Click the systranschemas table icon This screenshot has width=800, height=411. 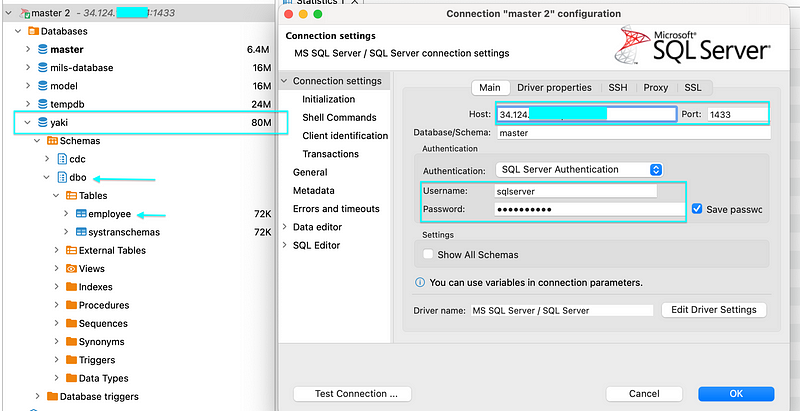(79, 232)
